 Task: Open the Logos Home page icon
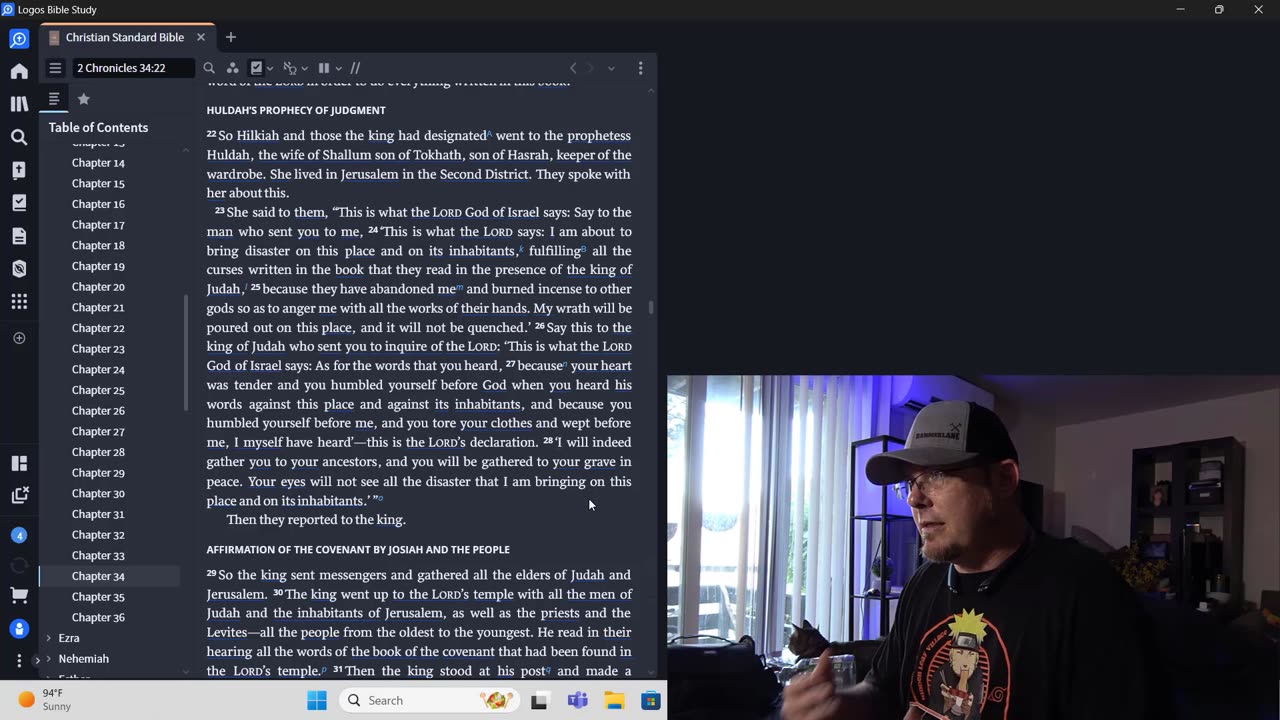[19, 71]
